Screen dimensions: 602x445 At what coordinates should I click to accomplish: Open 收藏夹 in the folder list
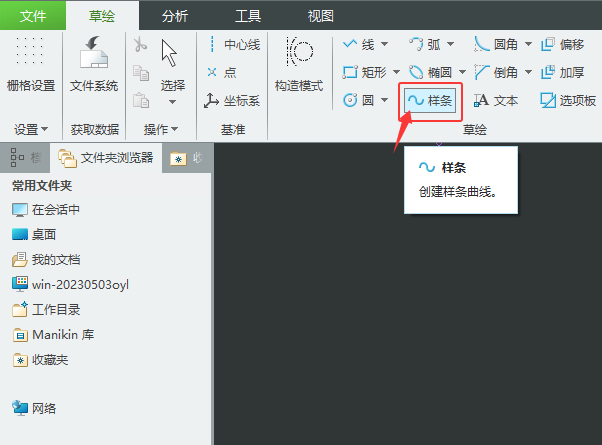point(40,360)
